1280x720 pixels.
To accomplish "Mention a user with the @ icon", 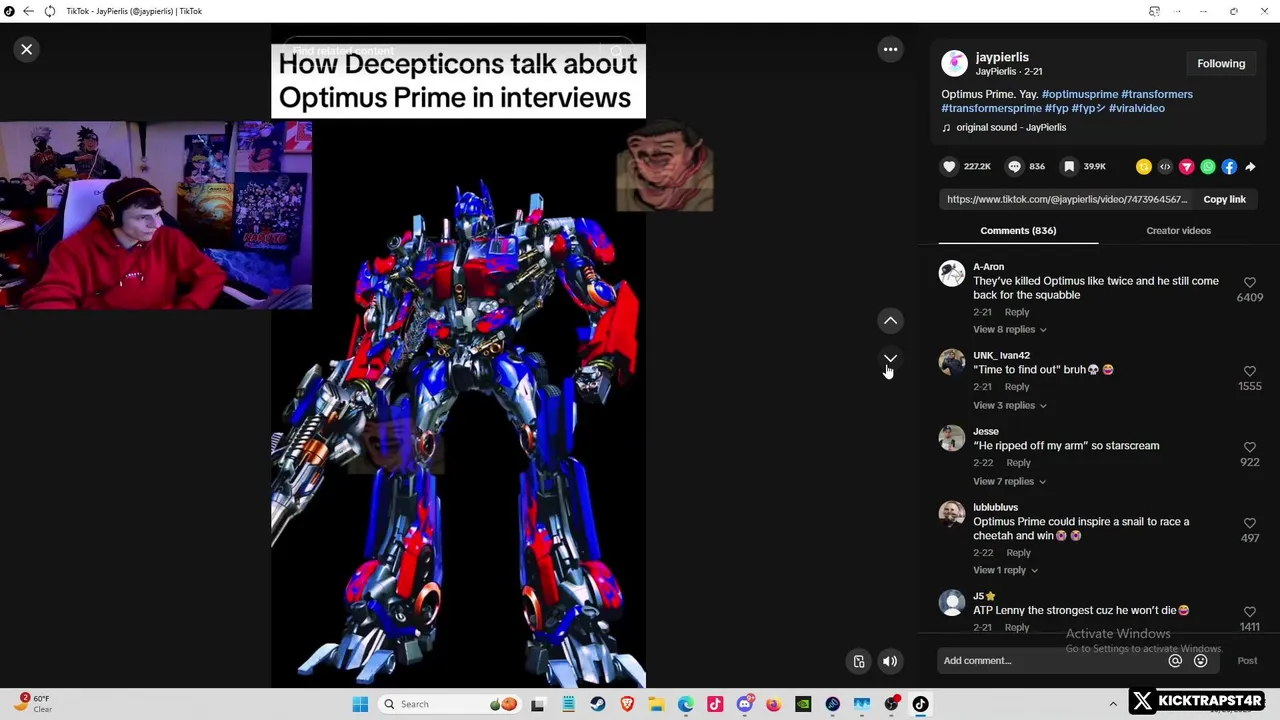I will [1175, 660].
